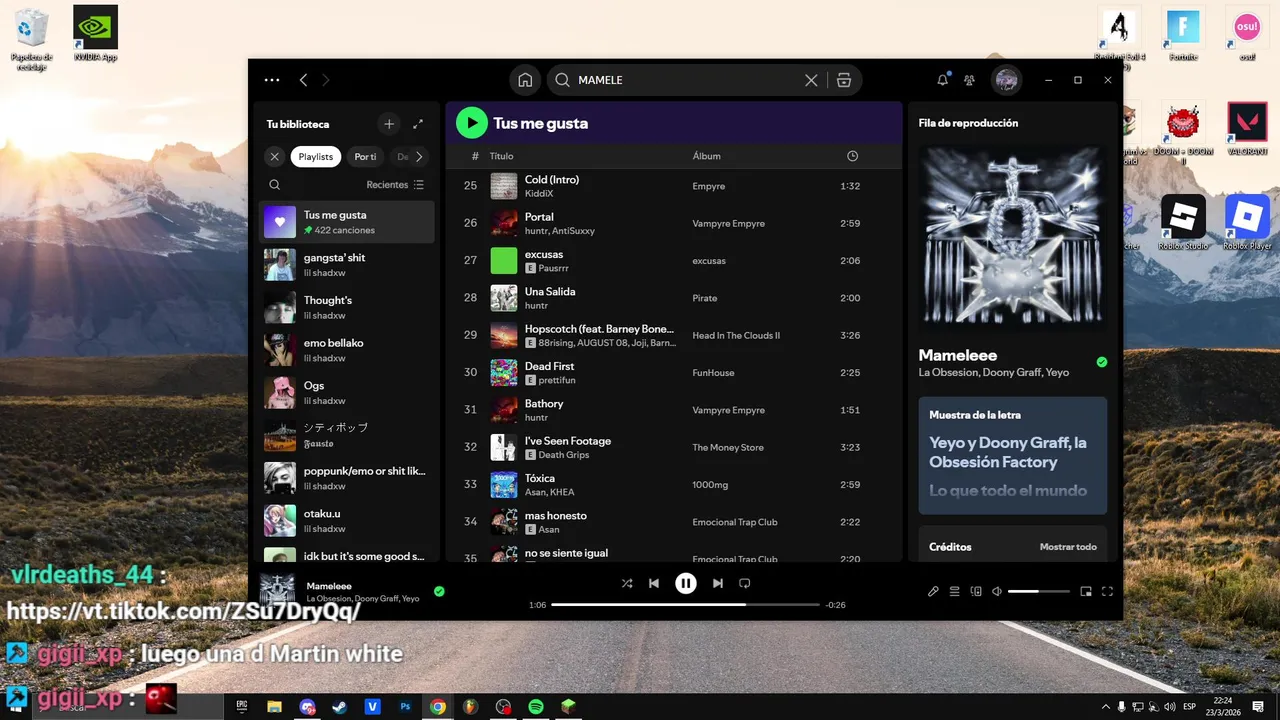1280x720 pixels.
Task: Pause the current song
Action: coord(685,583)
